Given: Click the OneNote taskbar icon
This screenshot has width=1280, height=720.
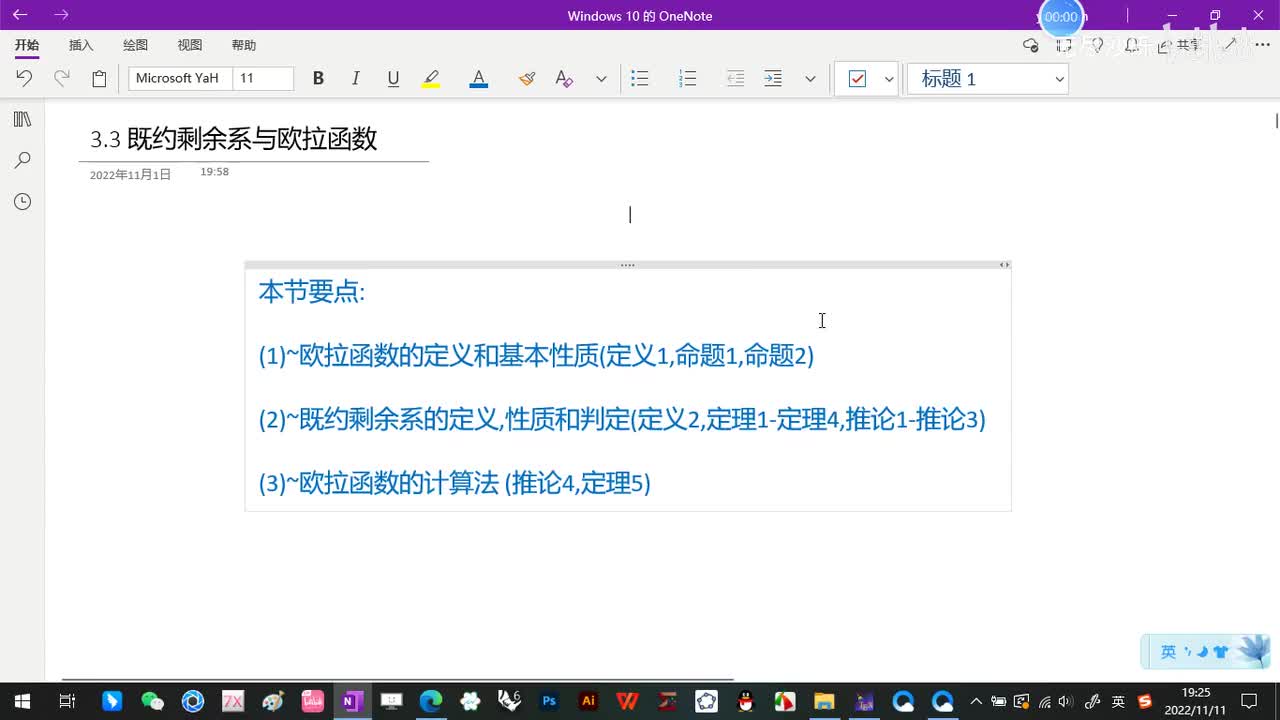Looking at the screenshot, I should (351, 701).
